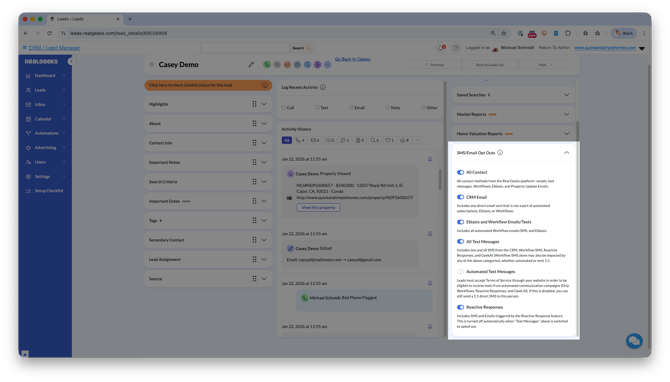Viewport: 670px width, 382px height.
Task: Click the green phone call icon
Action: (267, 65)
